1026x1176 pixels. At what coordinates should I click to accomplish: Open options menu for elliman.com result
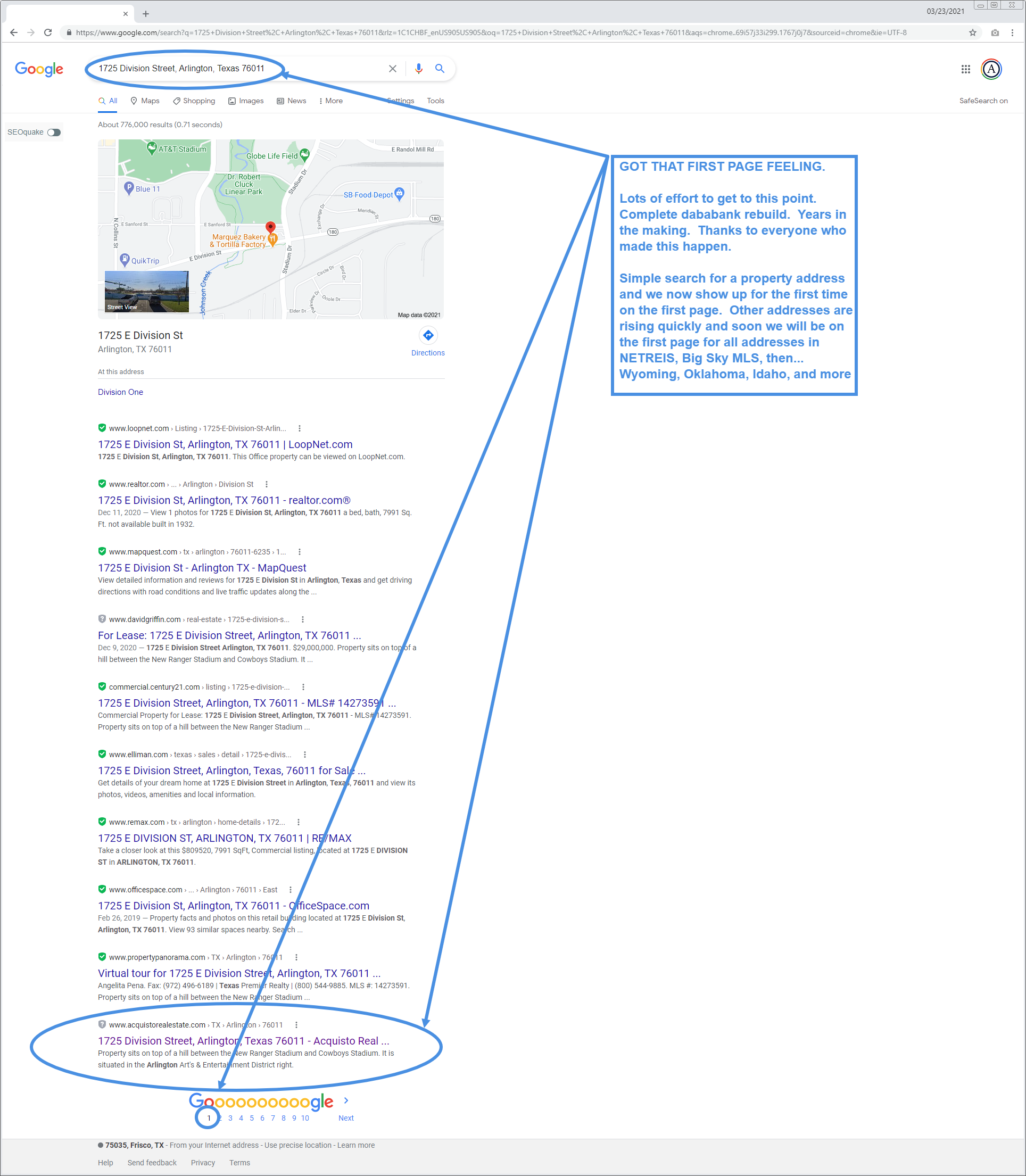click(x=305, y=755)
